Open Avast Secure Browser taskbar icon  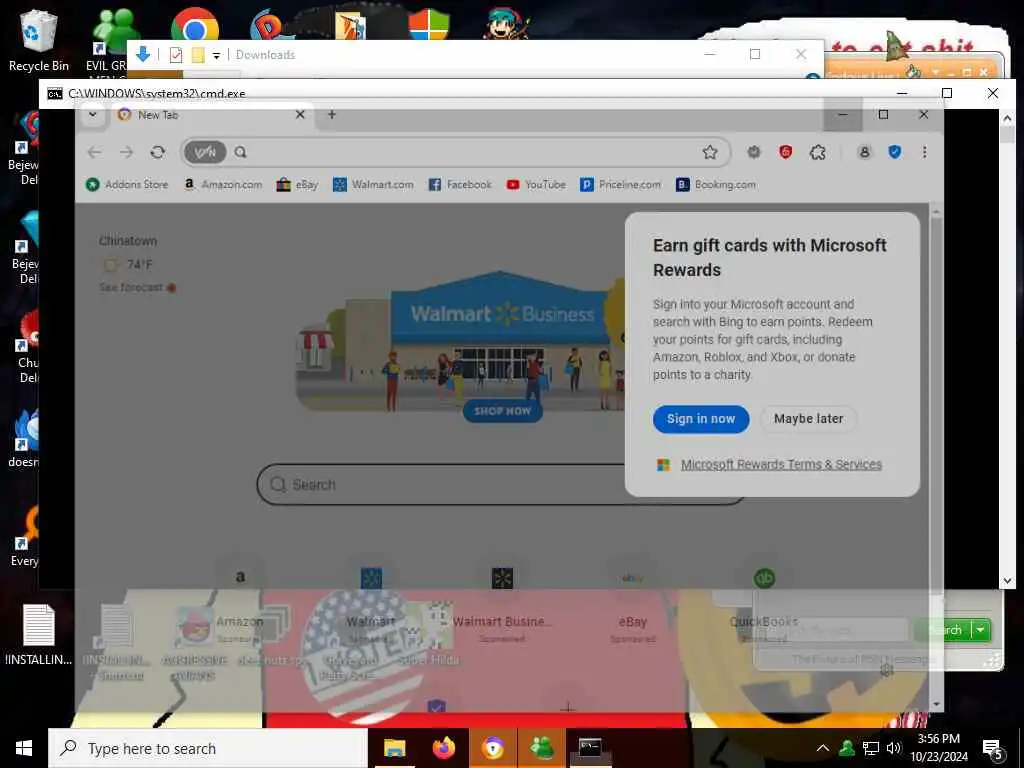(492, 748)
